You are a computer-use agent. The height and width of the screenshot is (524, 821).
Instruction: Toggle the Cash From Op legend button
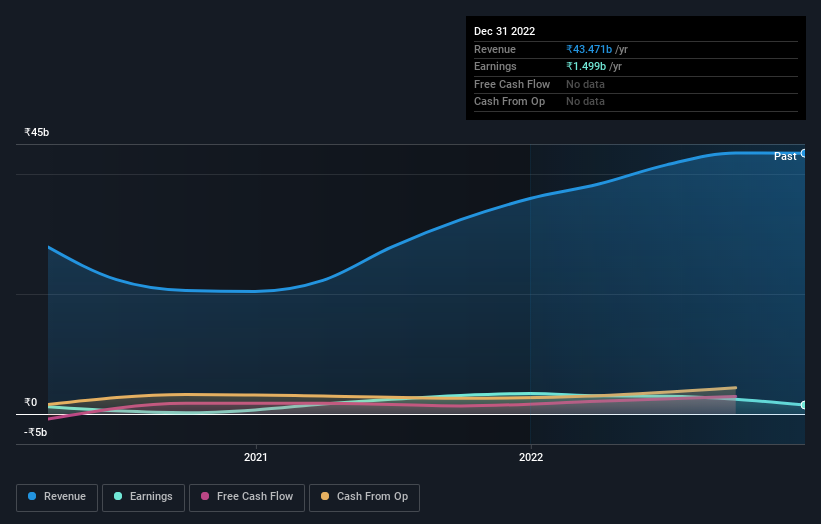[x=364, y=497]
